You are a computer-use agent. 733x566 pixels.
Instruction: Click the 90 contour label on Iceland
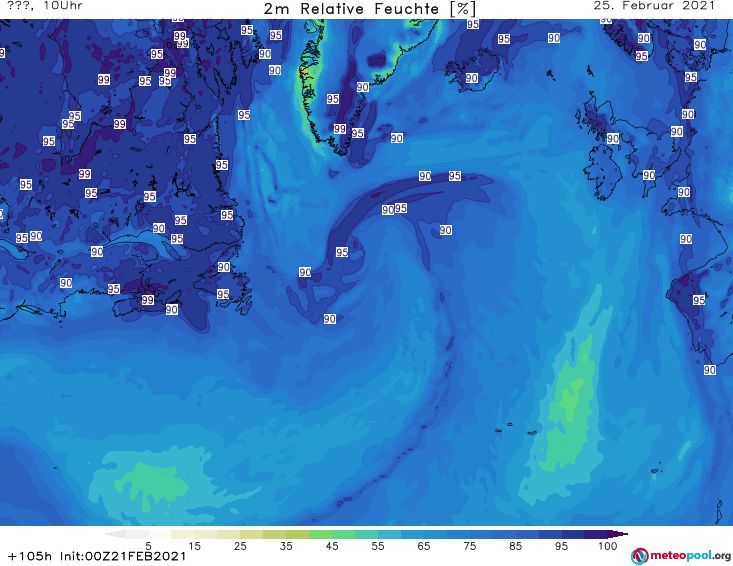tap(472, 78)
